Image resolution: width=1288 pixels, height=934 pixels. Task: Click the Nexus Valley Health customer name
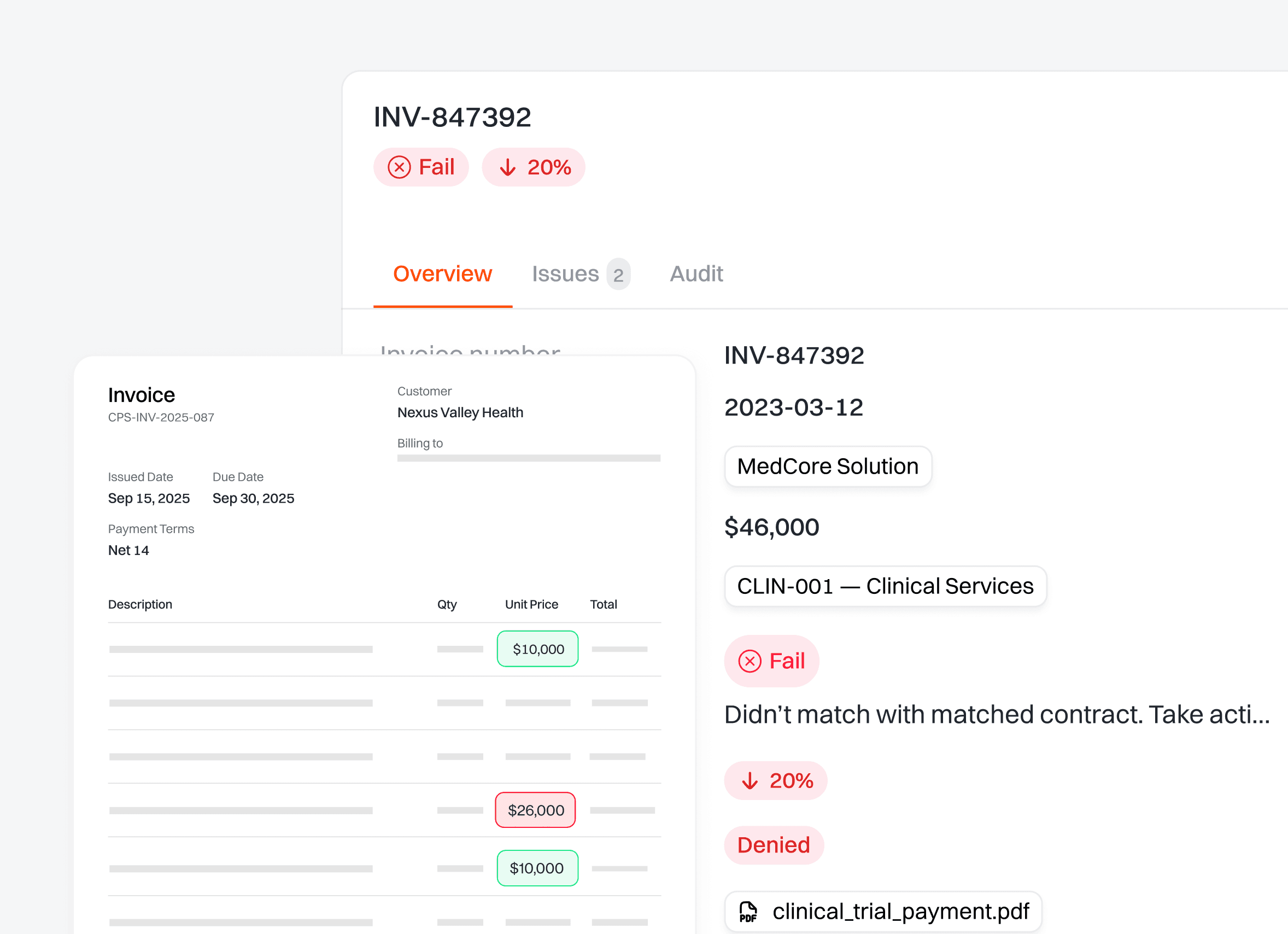tap(460, 412)
